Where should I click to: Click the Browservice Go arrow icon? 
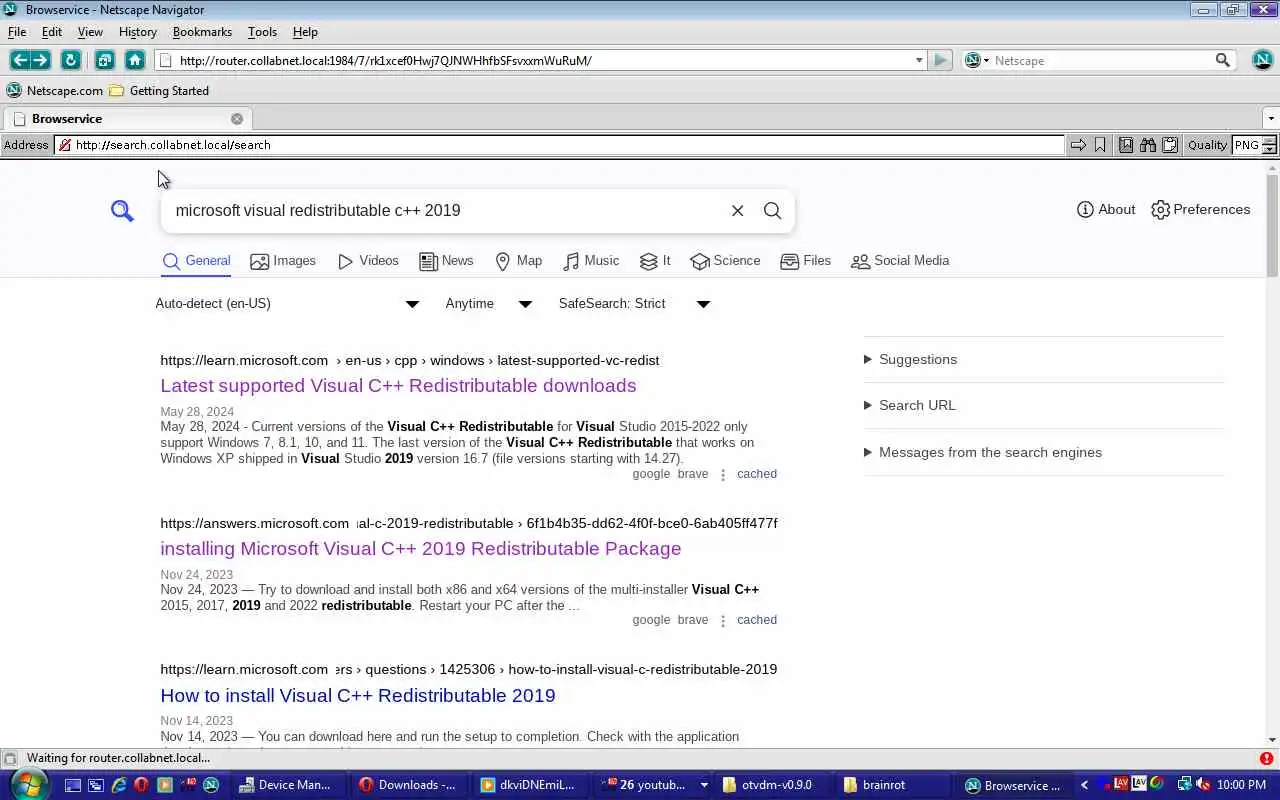[1078, 145]
